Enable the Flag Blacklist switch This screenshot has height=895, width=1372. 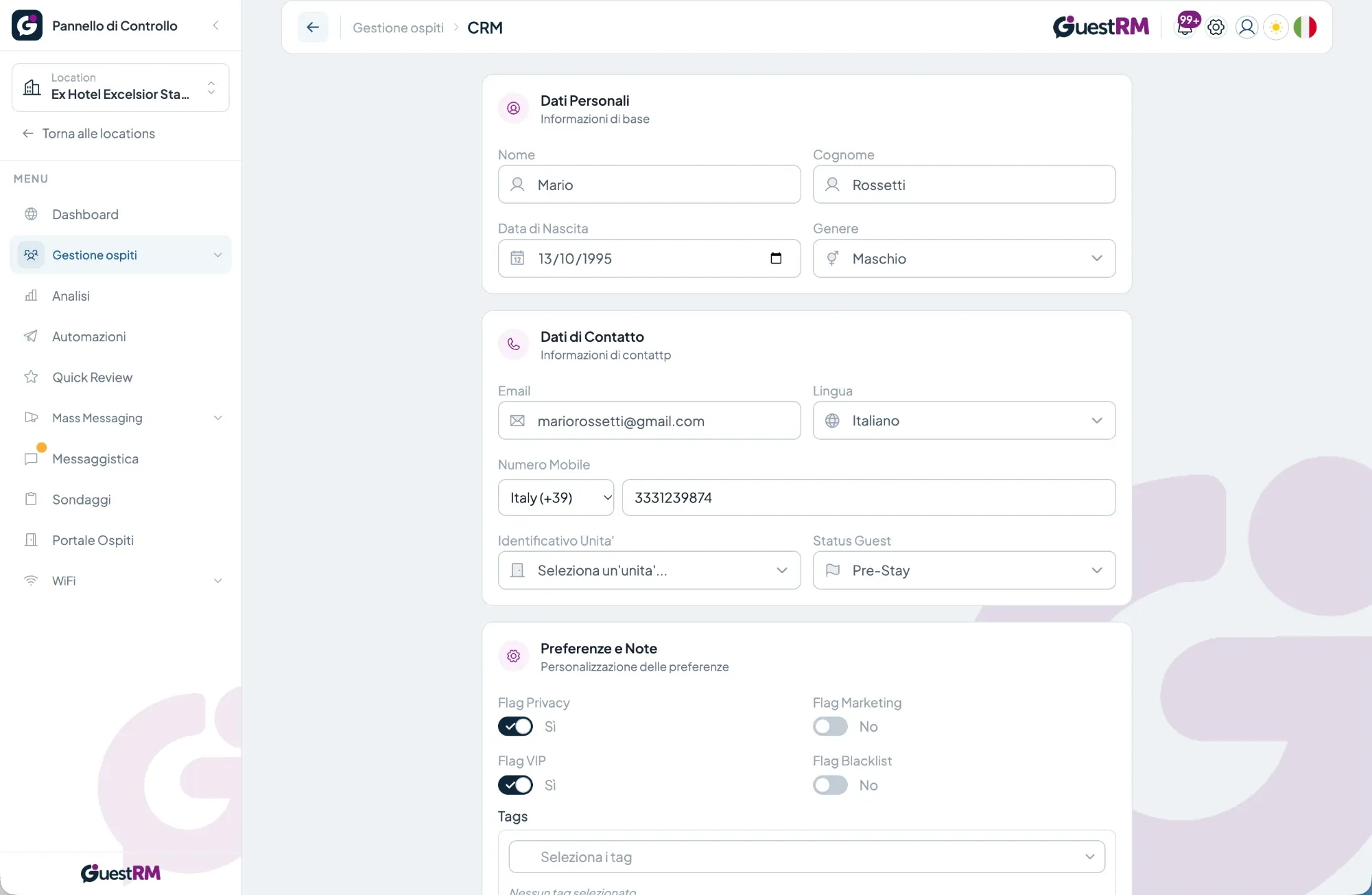click(830, 785)
